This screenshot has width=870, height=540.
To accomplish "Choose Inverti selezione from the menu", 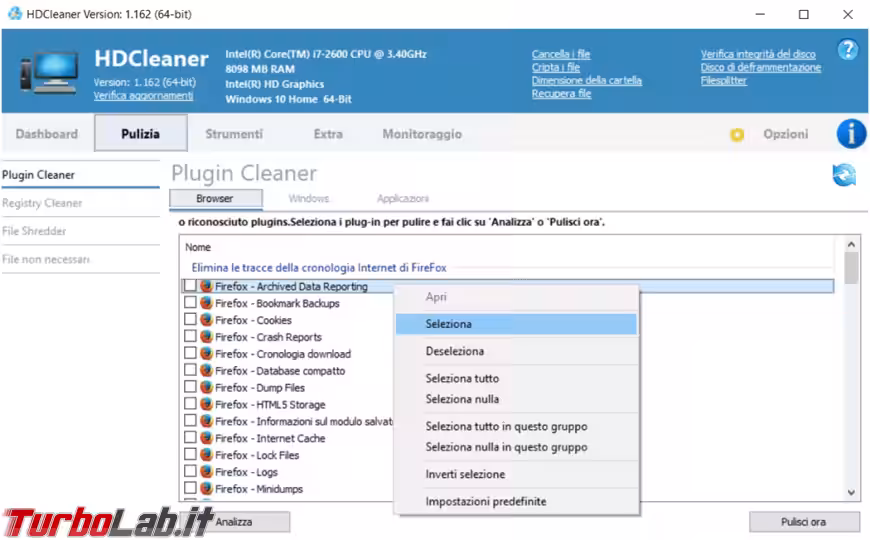I will point(516,474).
